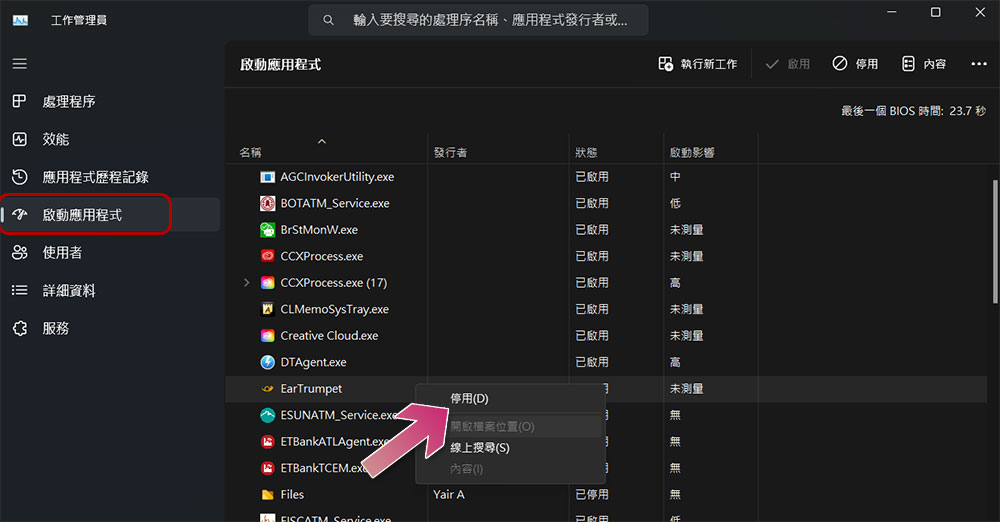Click the red CCXProcess.exe icon
The height and width of the screenshot is (522, 1000).
point(268,256)
